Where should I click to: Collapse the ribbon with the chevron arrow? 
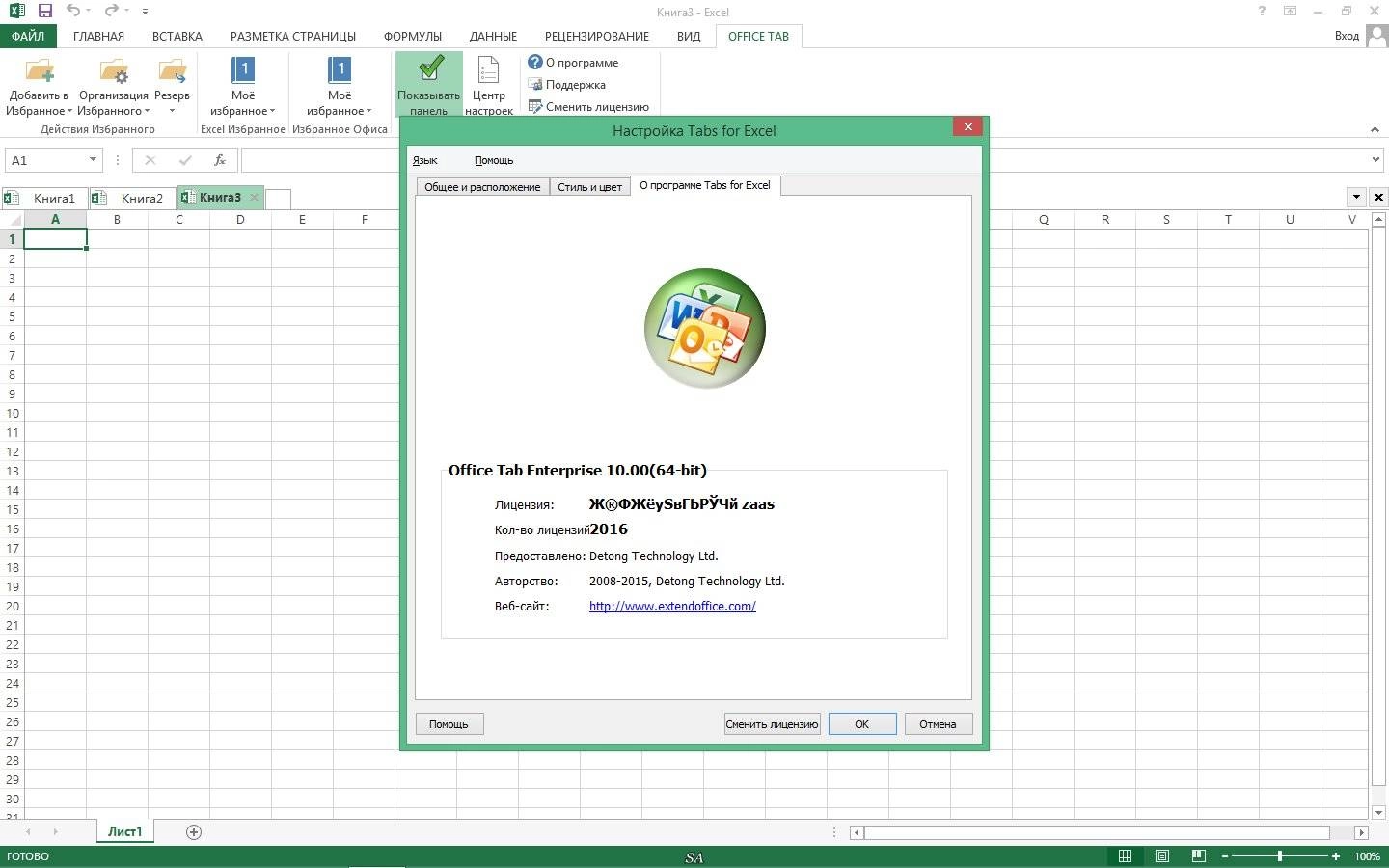pyautogui.click(x=1375, y=129)
